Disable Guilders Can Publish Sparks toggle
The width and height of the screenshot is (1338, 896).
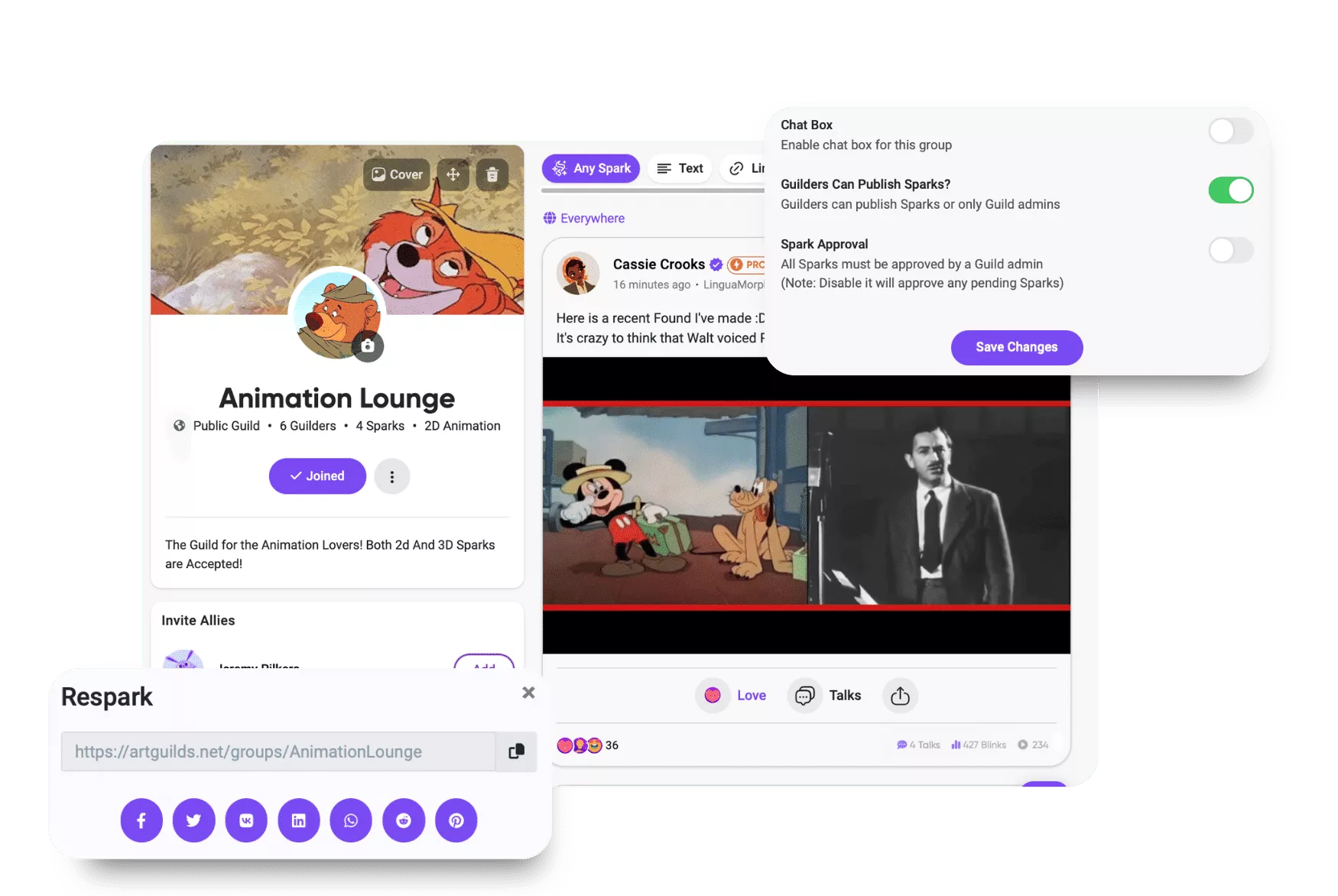[x=1230, y=190]
